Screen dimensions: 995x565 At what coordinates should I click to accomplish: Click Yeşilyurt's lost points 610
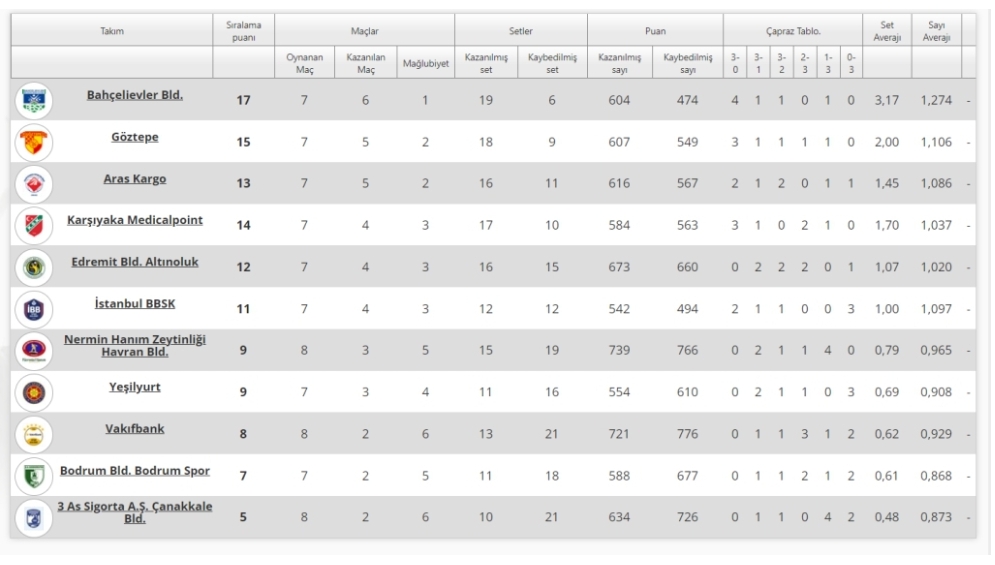point(687,392)
